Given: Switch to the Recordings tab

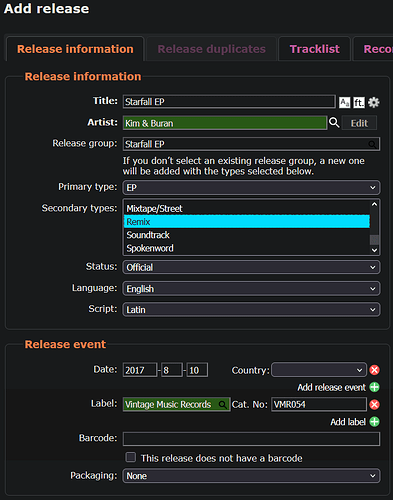Looking at the screenshot, I should [373, 49].
